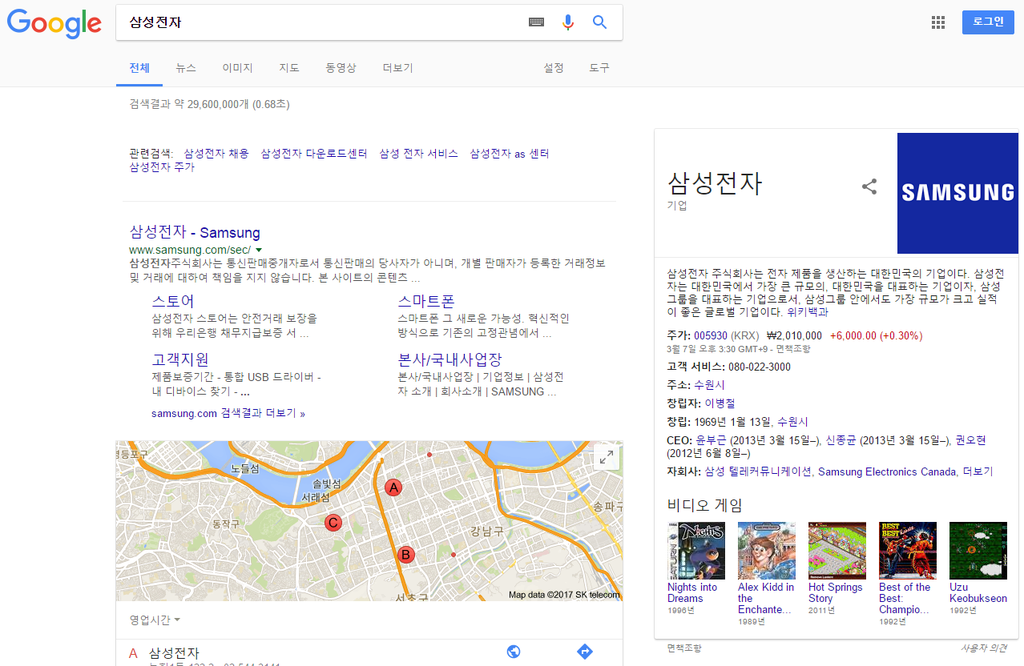Click 면책조항 link beside stock timestamp
The height and width of the screenshot is (666, 1024).
click(x=793, y=349)
